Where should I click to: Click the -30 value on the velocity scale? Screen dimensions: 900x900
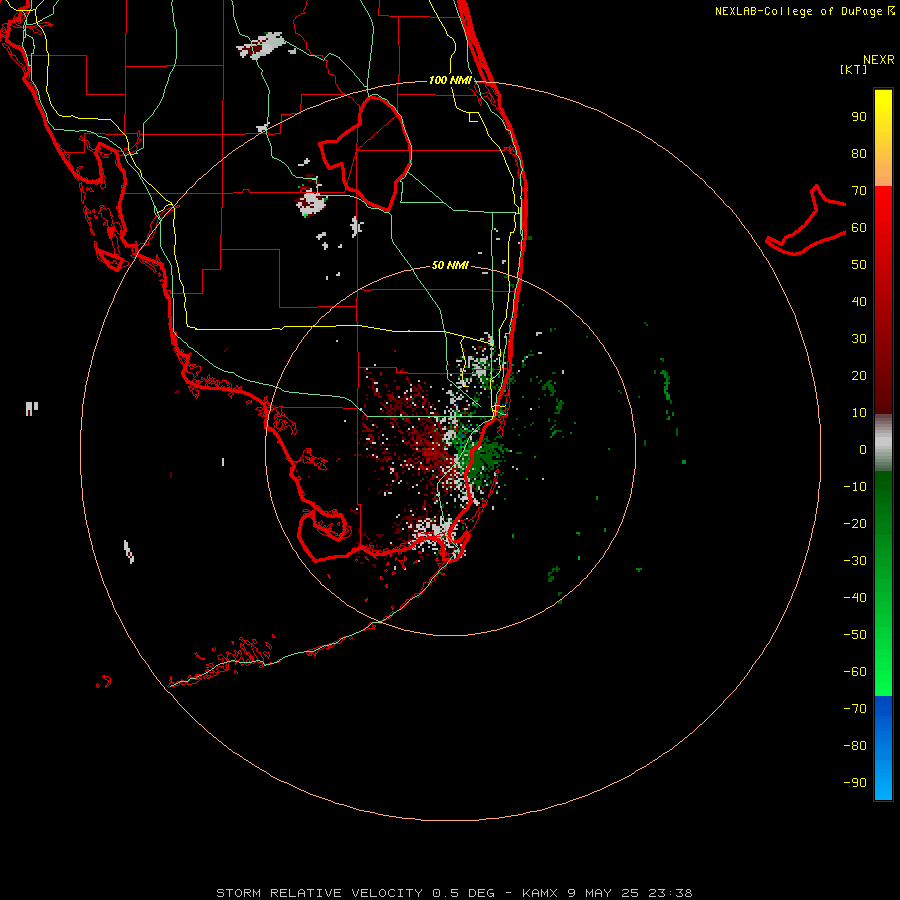click(x=855, y=561)
